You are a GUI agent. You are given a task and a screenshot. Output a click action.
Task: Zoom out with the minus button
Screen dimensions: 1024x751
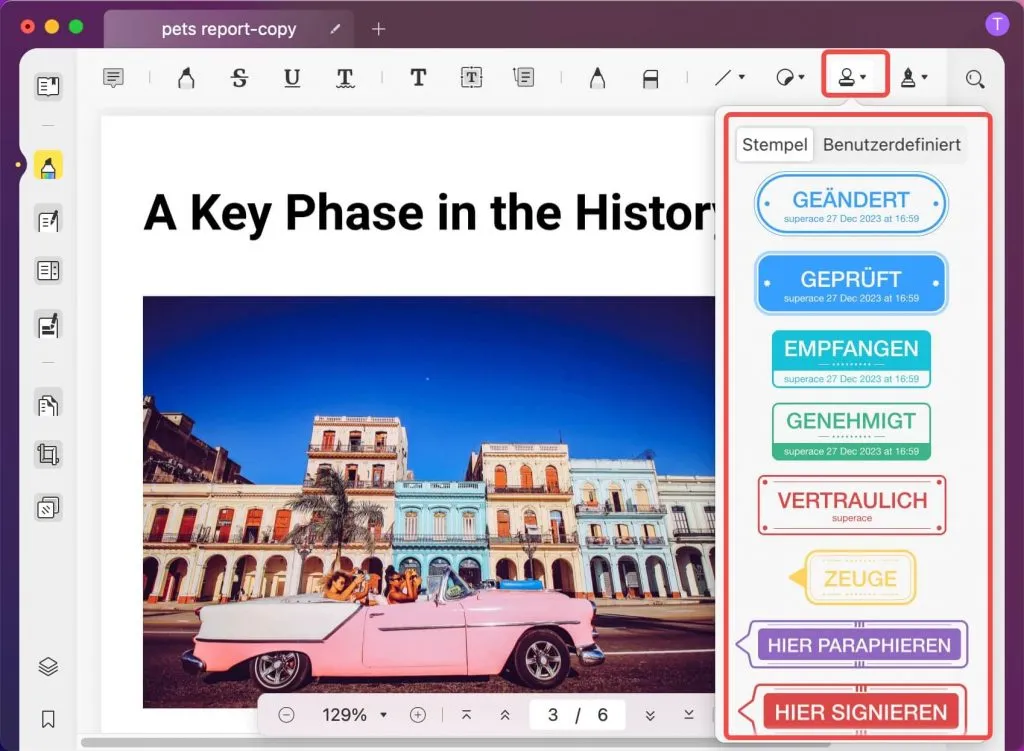tap(286, 715)
